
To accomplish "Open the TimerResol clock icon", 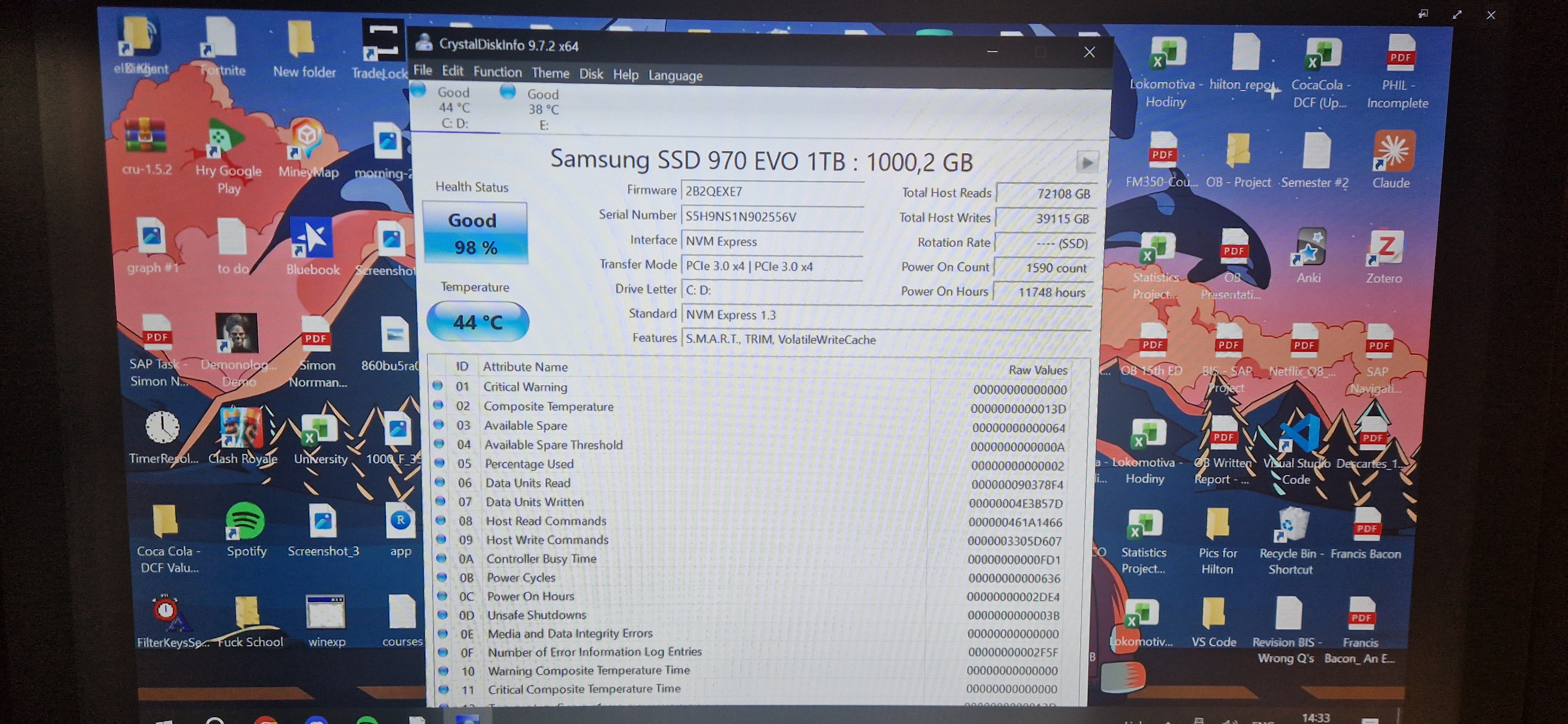I will pyautogui.click(x=163, y=437).
